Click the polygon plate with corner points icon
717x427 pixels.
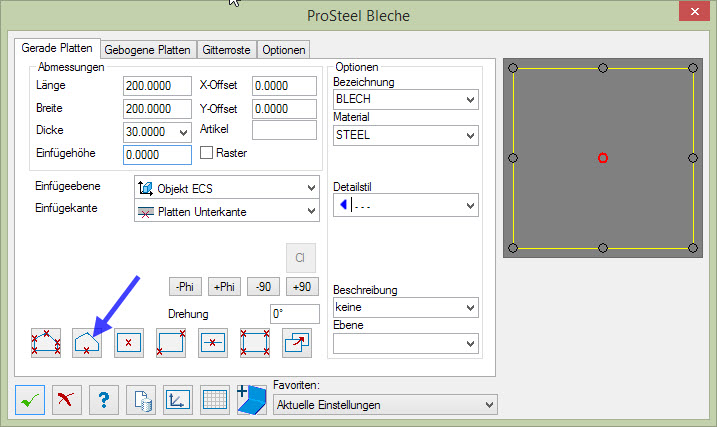pyautogui.click(x=46, y=342)
